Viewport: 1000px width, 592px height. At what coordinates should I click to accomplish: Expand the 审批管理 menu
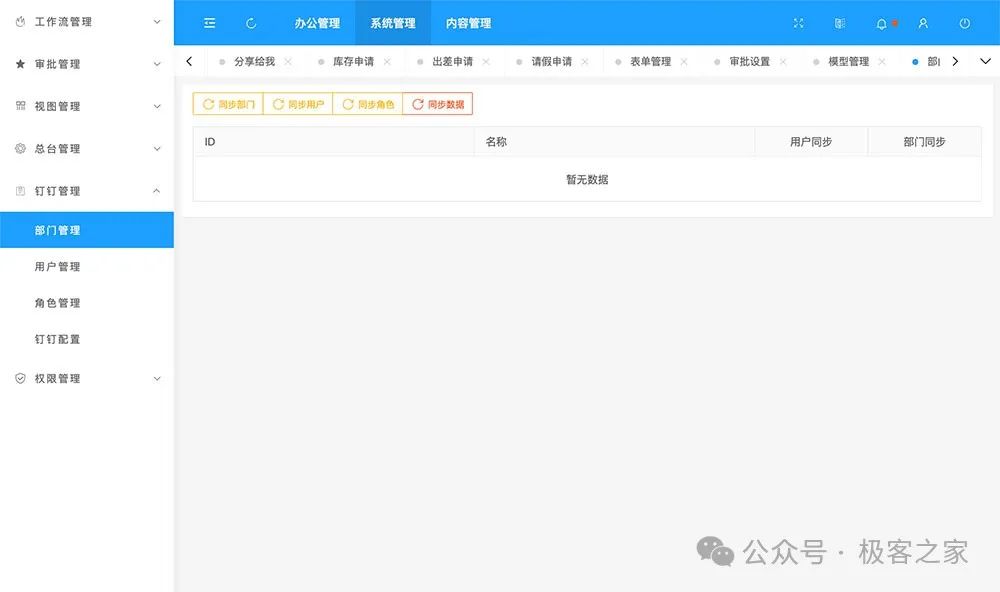(157, 64)
